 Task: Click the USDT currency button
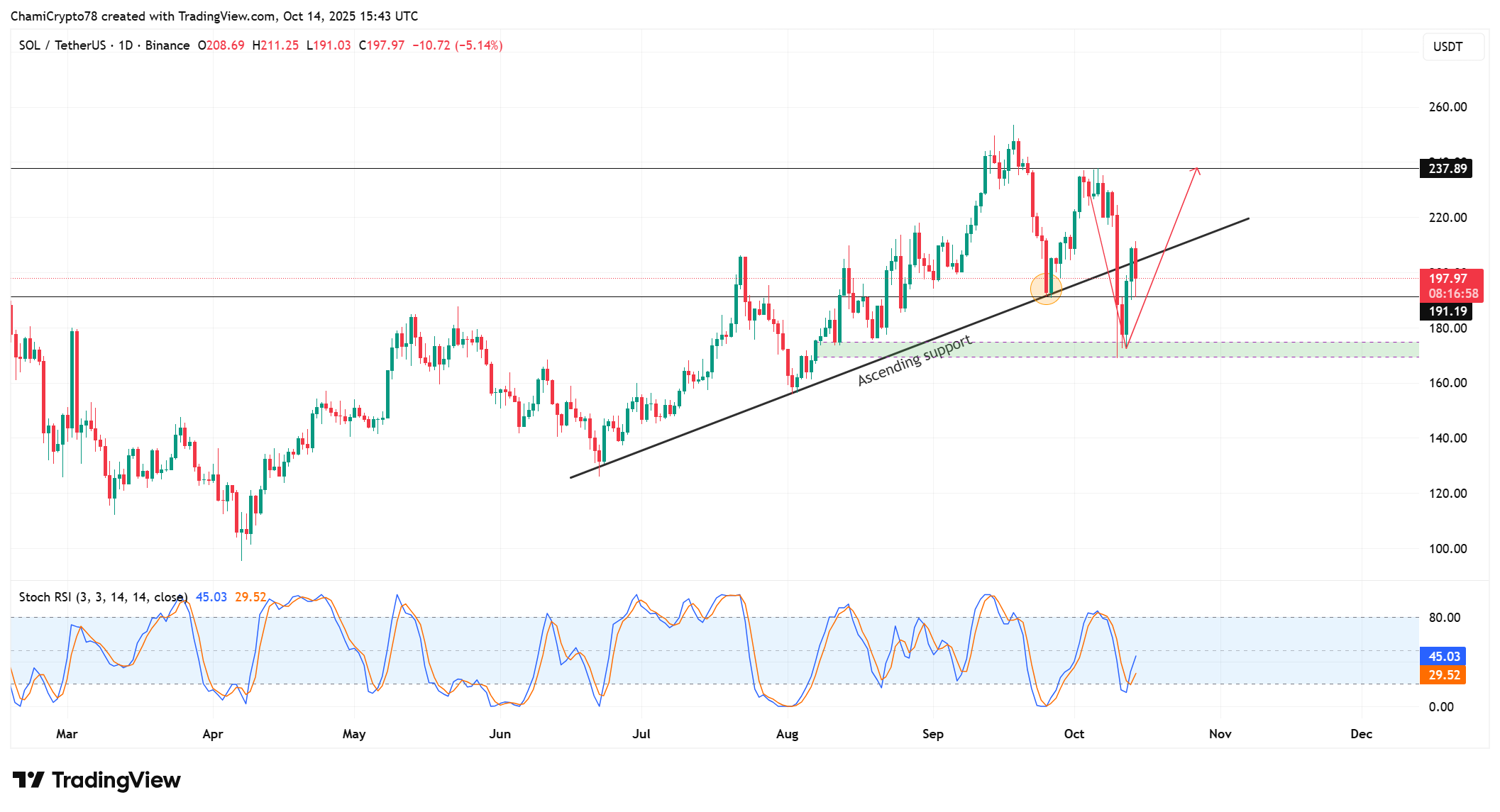coord(1452,47)
